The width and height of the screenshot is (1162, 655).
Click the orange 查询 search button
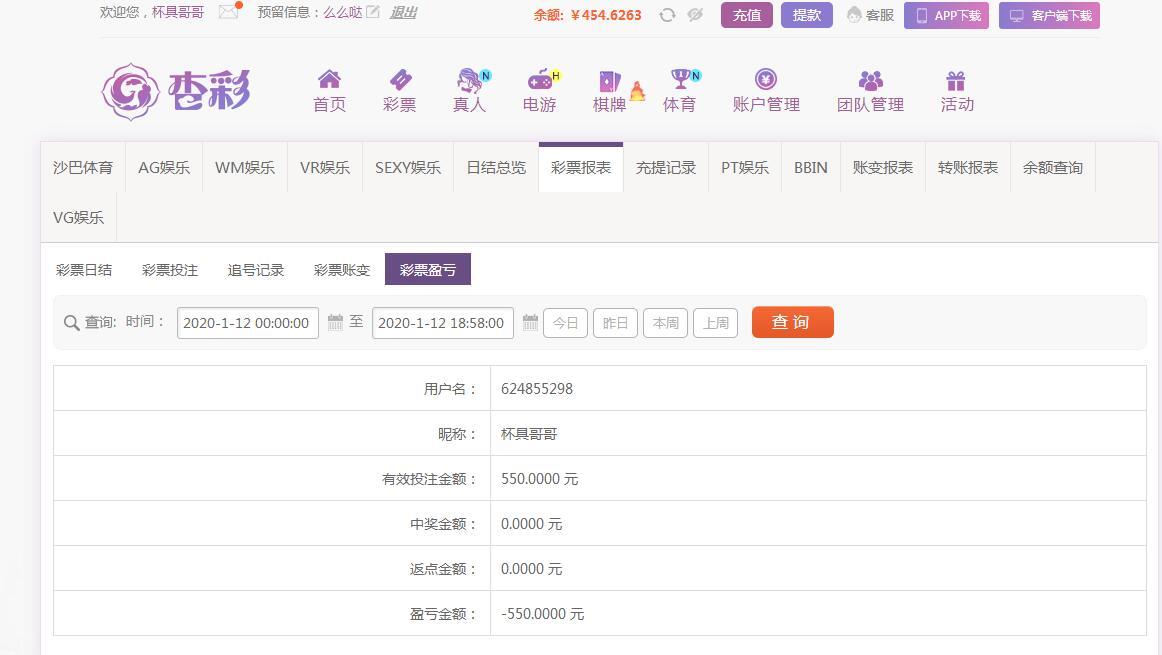792,322
